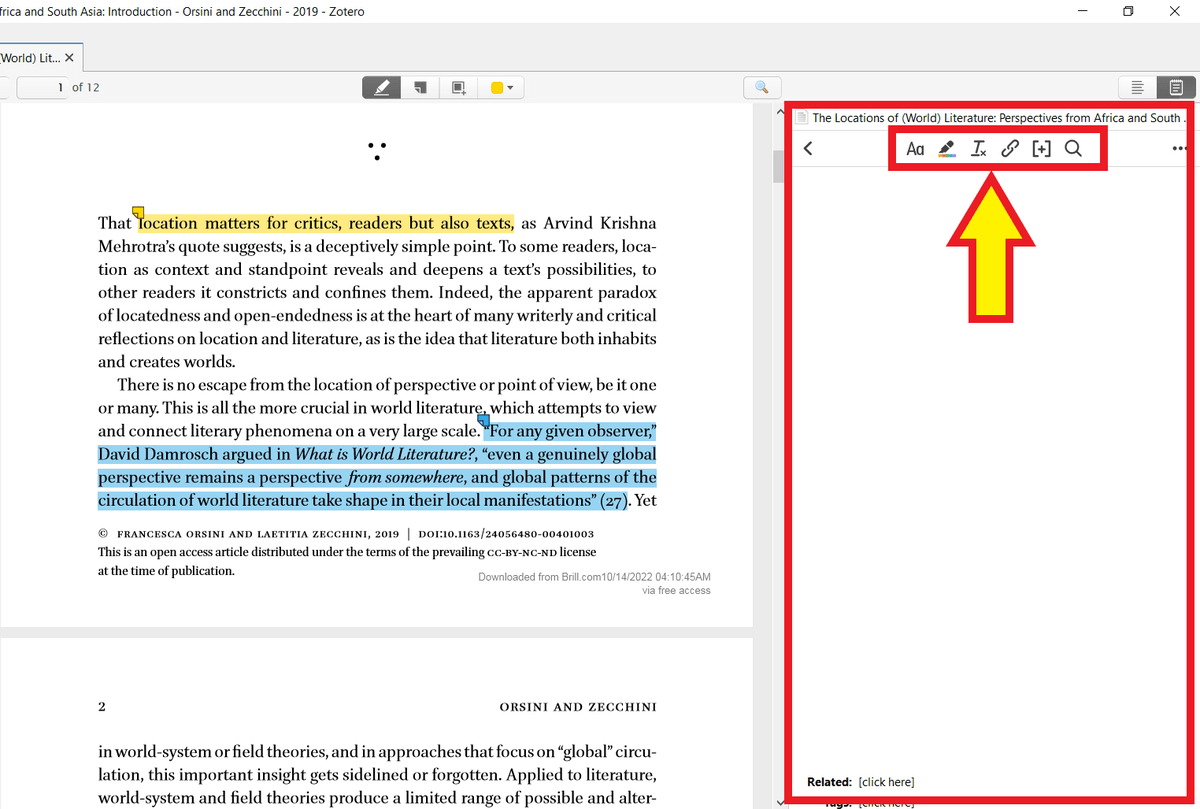Open the highlight color dropdown
1200x809 pixels.
pos(510,87)
